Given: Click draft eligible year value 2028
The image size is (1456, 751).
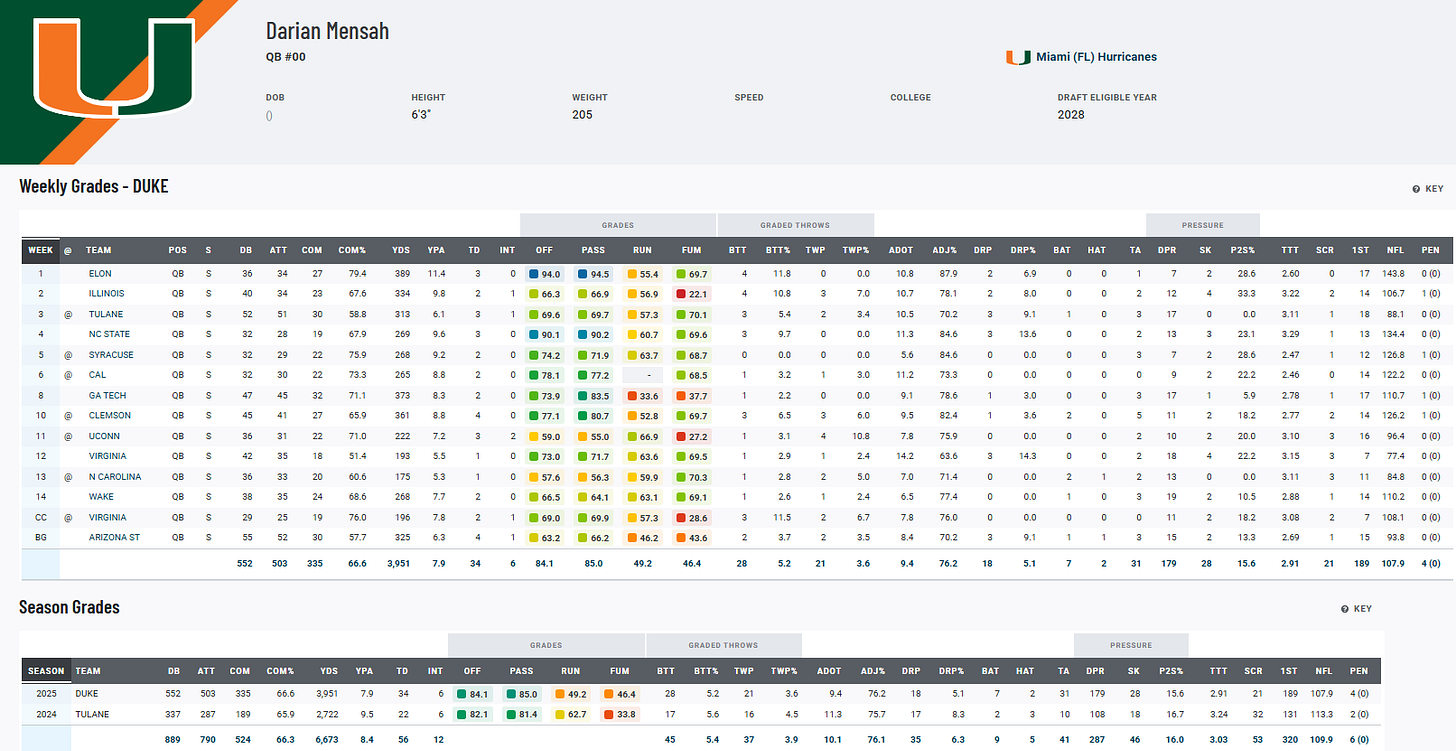Looking at the screenshot, I should coord(1071,114).
